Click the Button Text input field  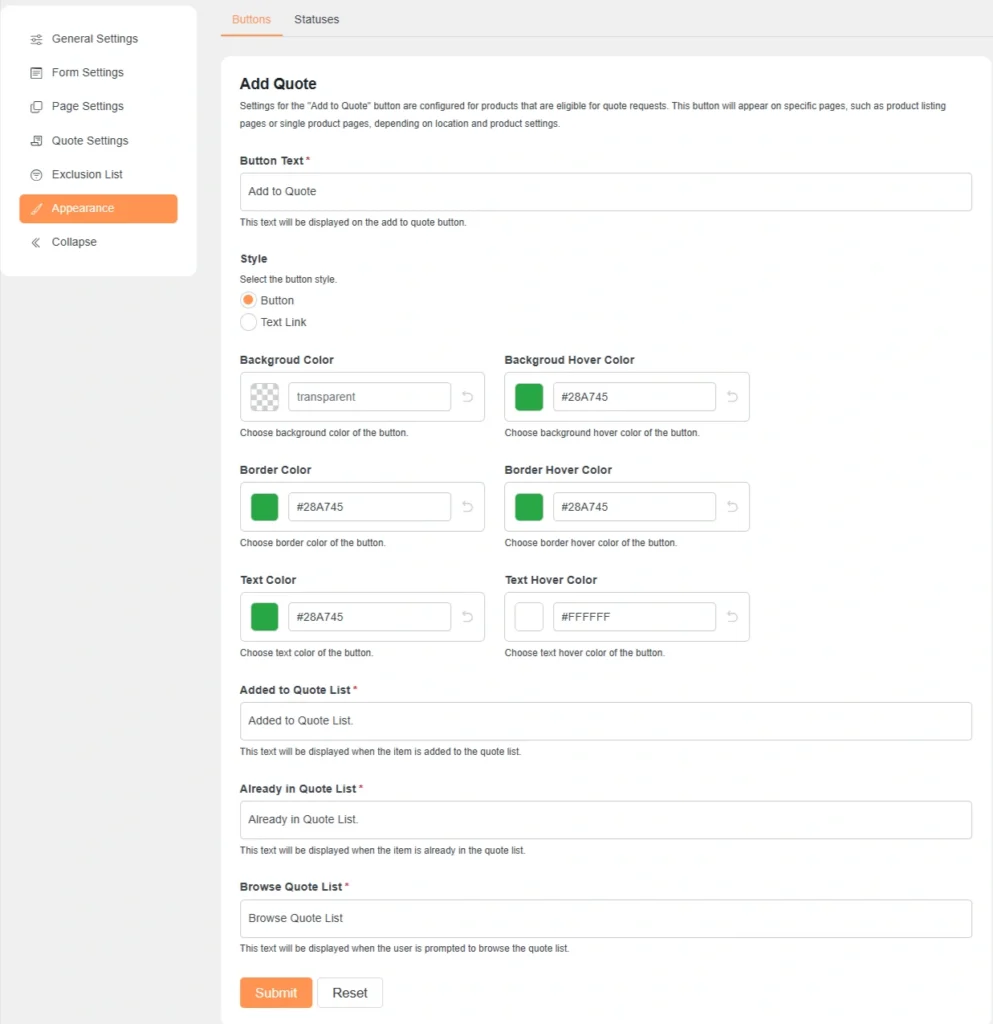pos(605,191)
